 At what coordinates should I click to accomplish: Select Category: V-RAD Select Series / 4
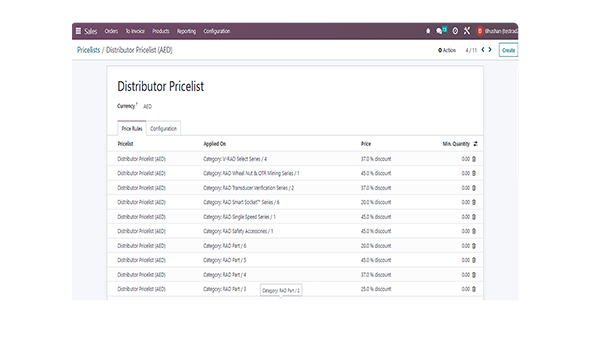click(235, 159)
